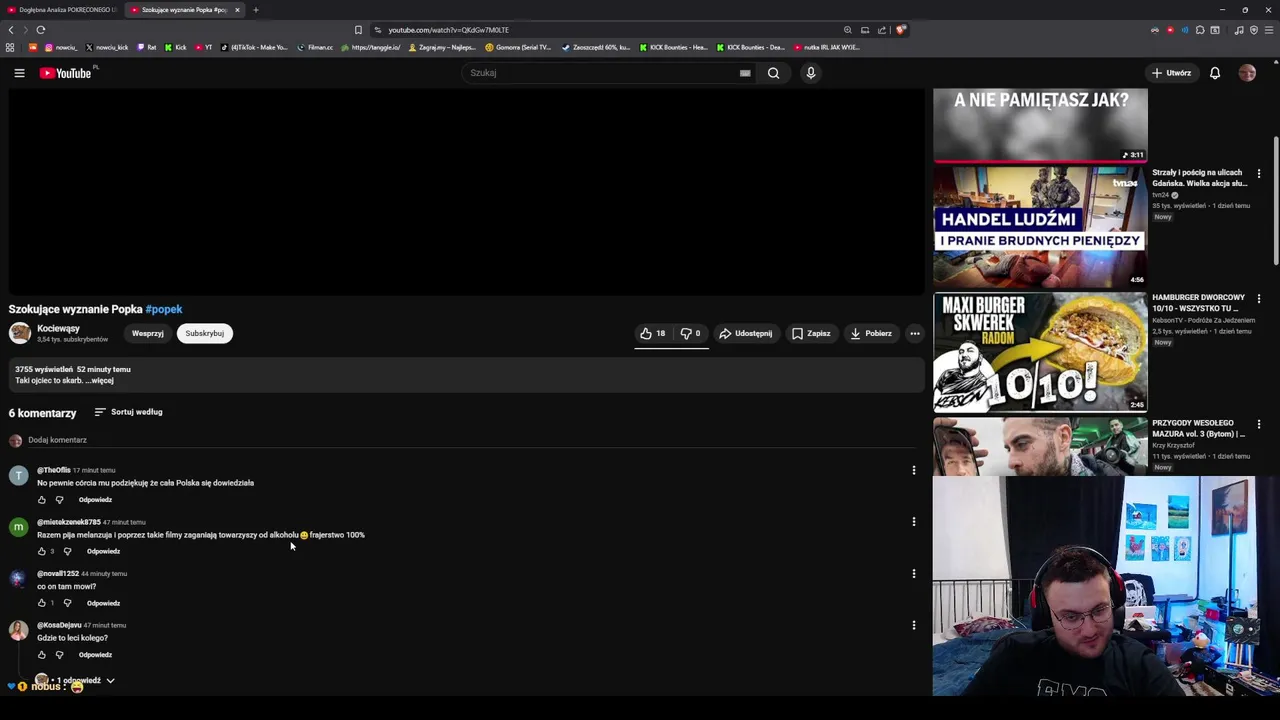The width and height of the screenshot is (1280, 720).
Task: Open the #popek hashtag link
Action: pyautogui.click(x=164, y=309)
